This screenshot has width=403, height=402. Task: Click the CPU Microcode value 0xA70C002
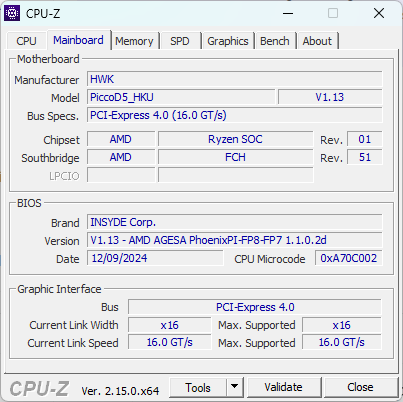click(349, 258)
